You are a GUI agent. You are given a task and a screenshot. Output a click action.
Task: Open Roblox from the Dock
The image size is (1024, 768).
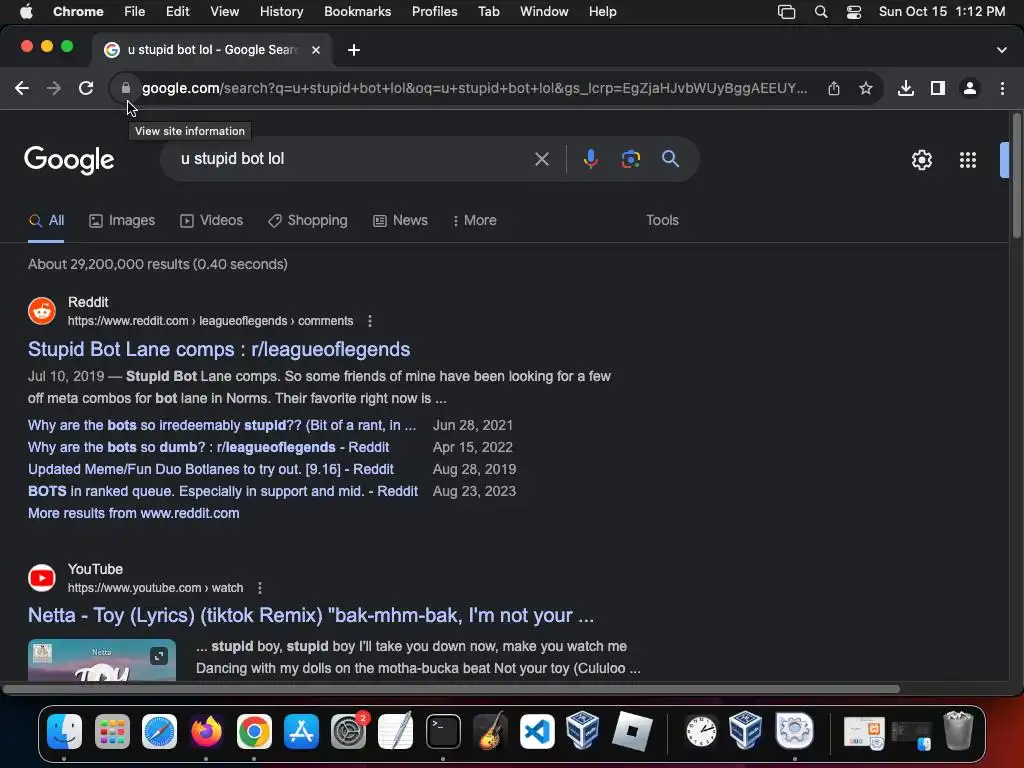632,731
